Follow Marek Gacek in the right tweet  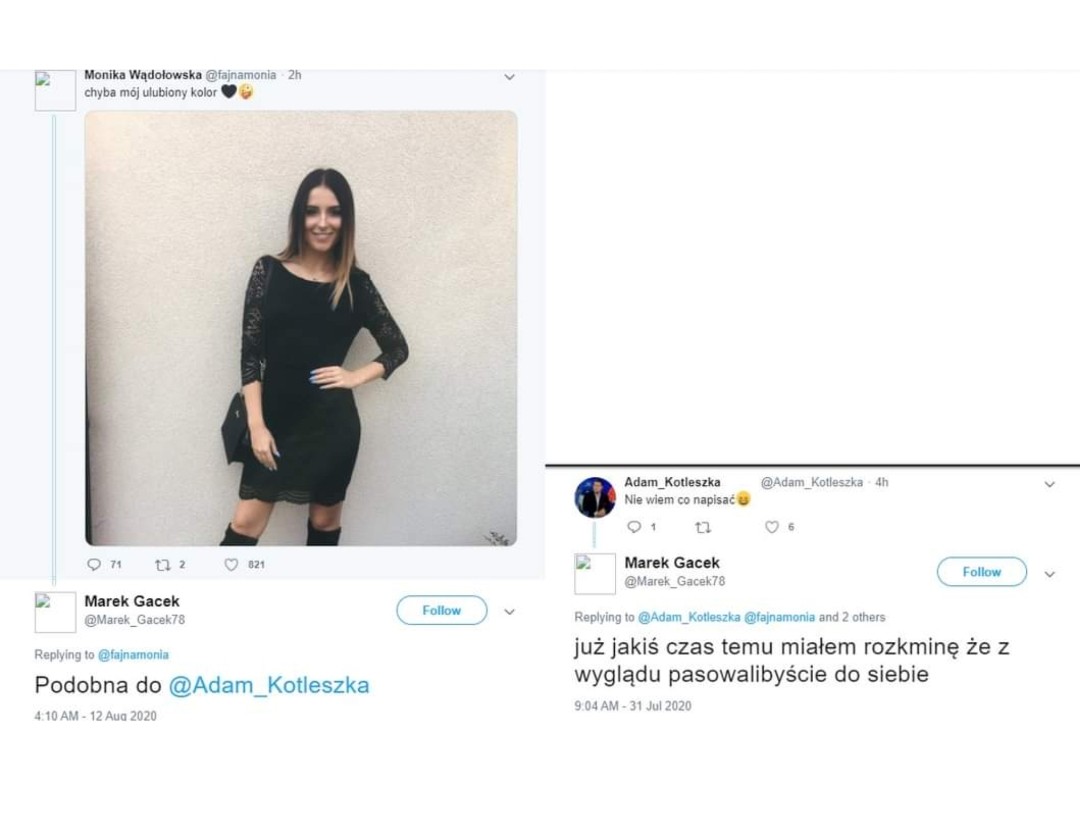click(x=981, y=572)
